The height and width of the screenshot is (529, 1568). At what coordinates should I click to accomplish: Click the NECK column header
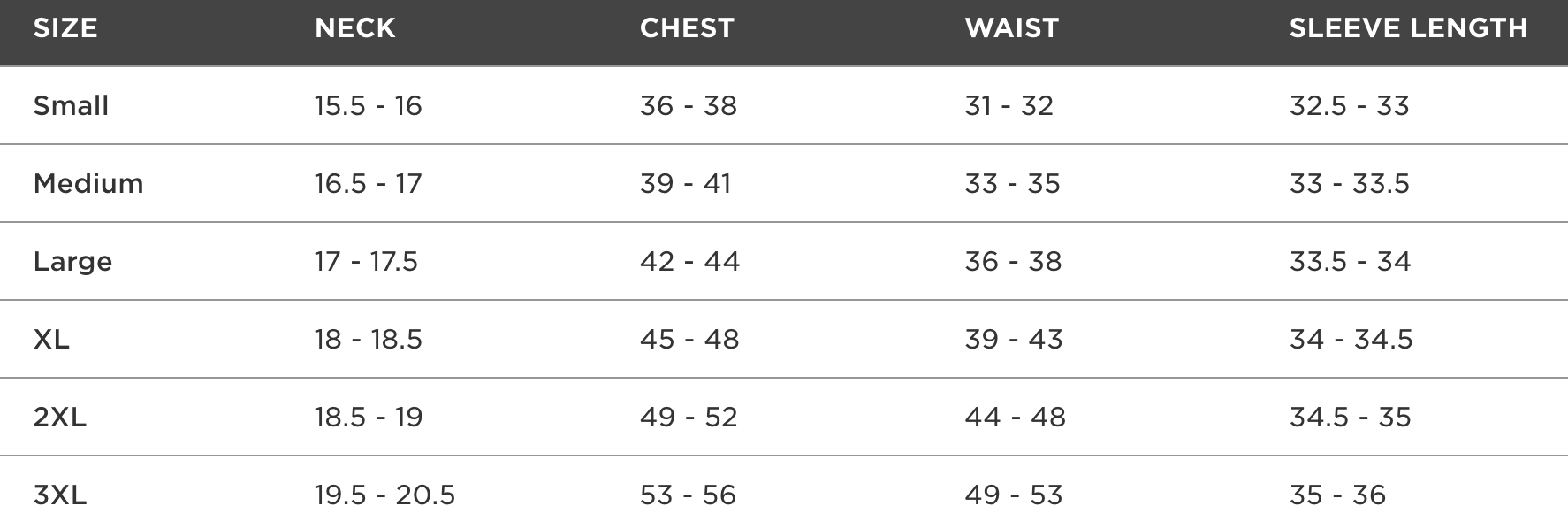tap(355, 28)
